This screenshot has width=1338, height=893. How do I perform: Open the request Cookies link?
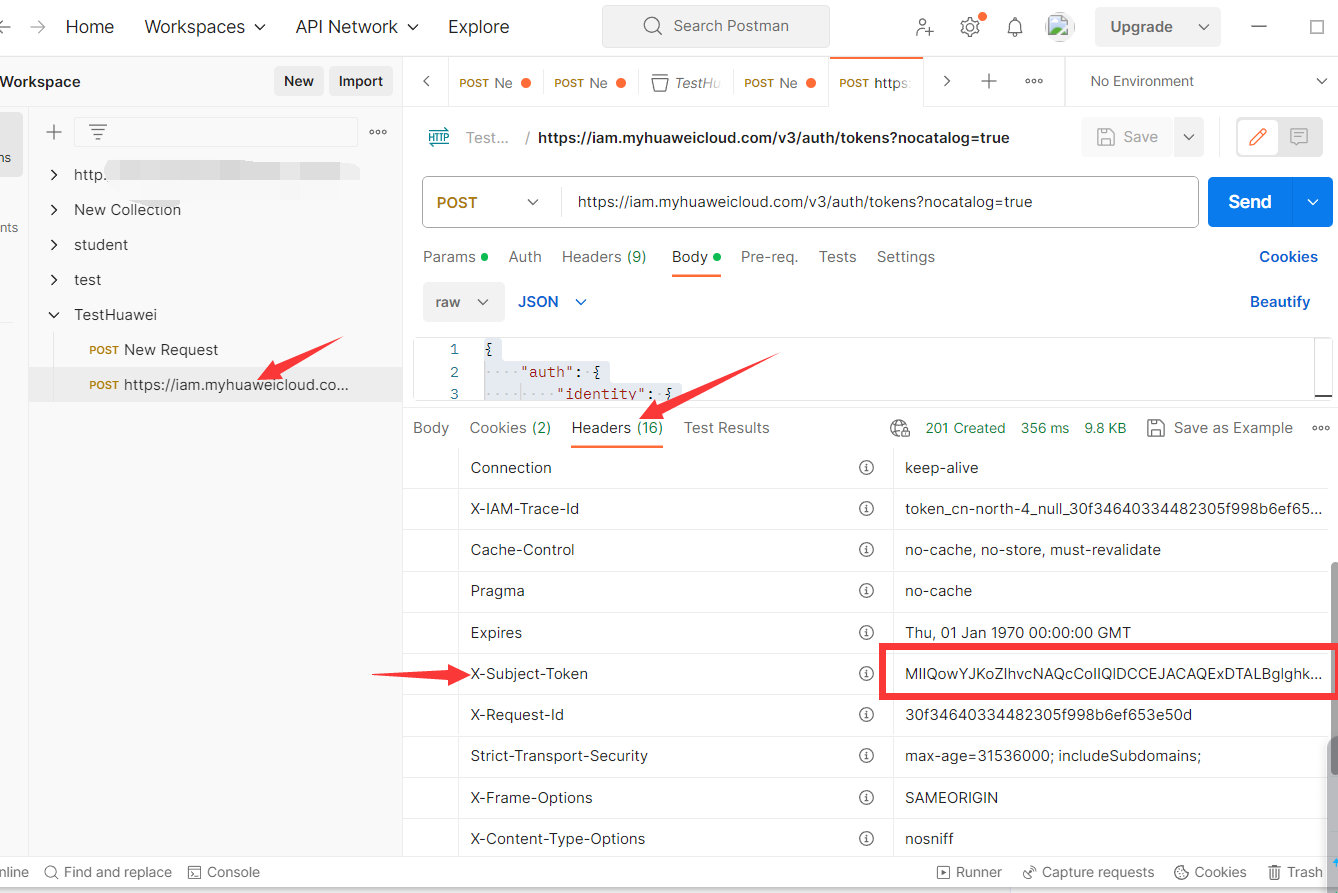[1288, 257]
